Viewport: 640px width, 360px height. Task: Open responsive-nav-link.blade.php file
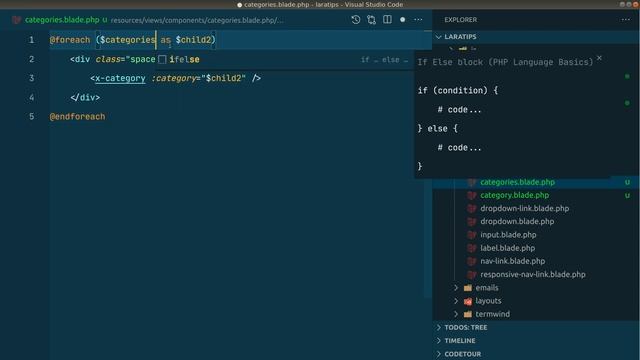point(533,274)
